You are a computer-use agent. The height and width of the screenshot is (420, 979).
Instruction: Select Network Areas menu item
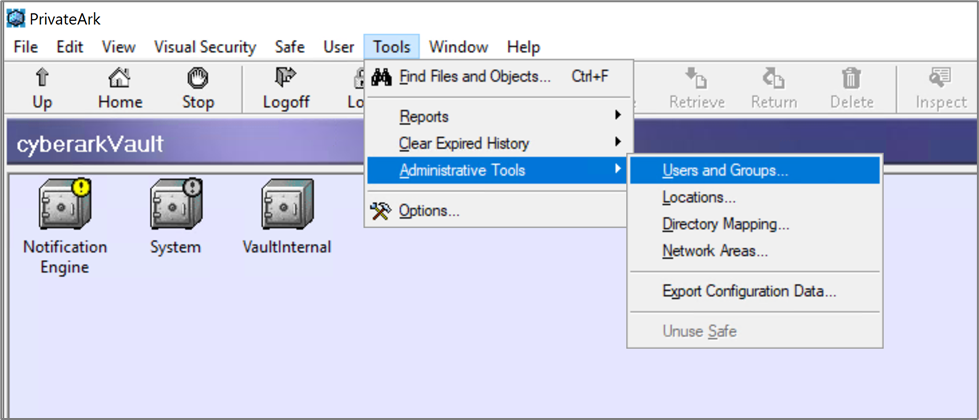pos(715,251)
